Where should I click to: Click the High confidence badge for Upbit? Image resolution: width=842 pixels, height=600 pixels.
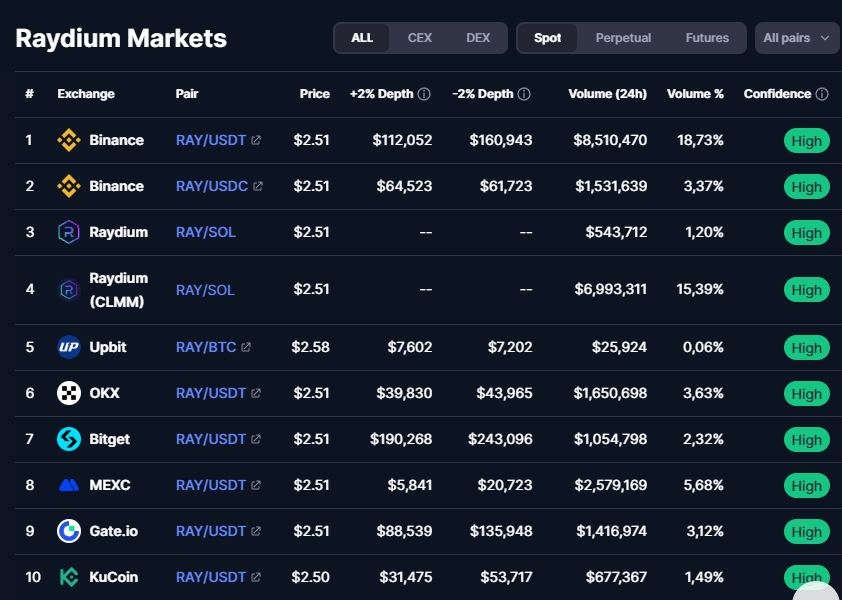point(807,348)
